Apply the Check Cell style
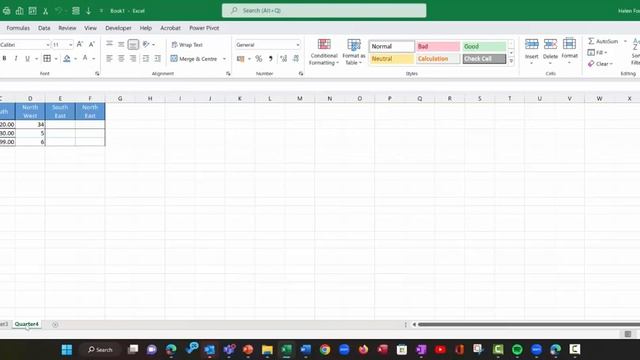640x360 pixels. pos(484,59)
